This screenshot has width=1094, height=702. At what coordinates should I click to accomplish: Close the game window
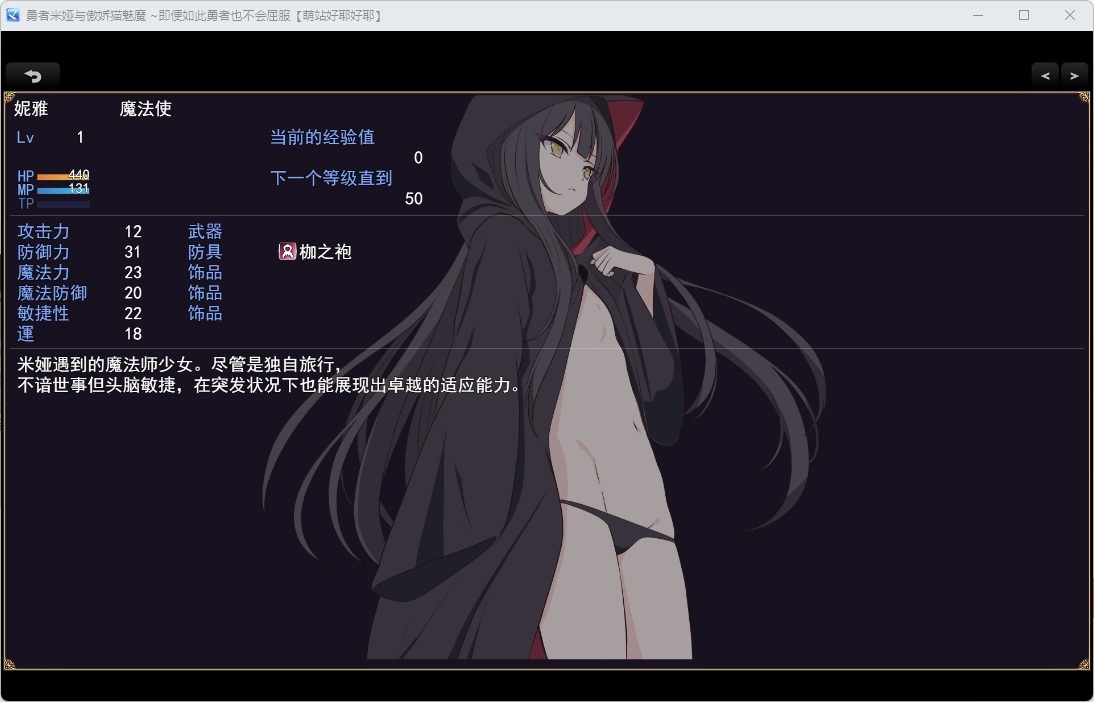pos(1070,15)
